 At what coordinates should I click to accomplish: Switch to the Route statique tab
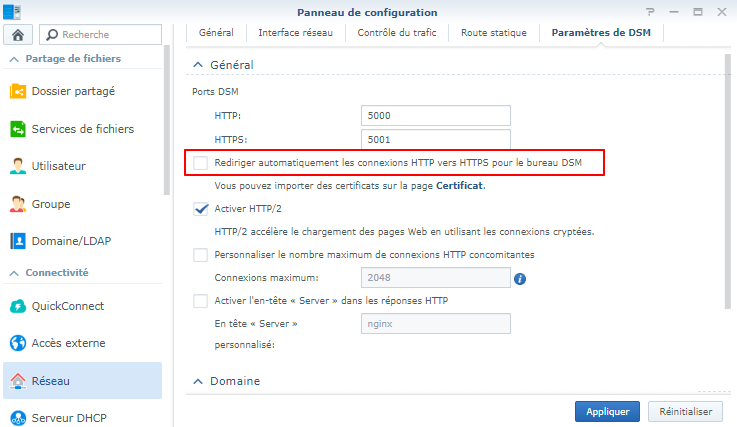(493, 32)
